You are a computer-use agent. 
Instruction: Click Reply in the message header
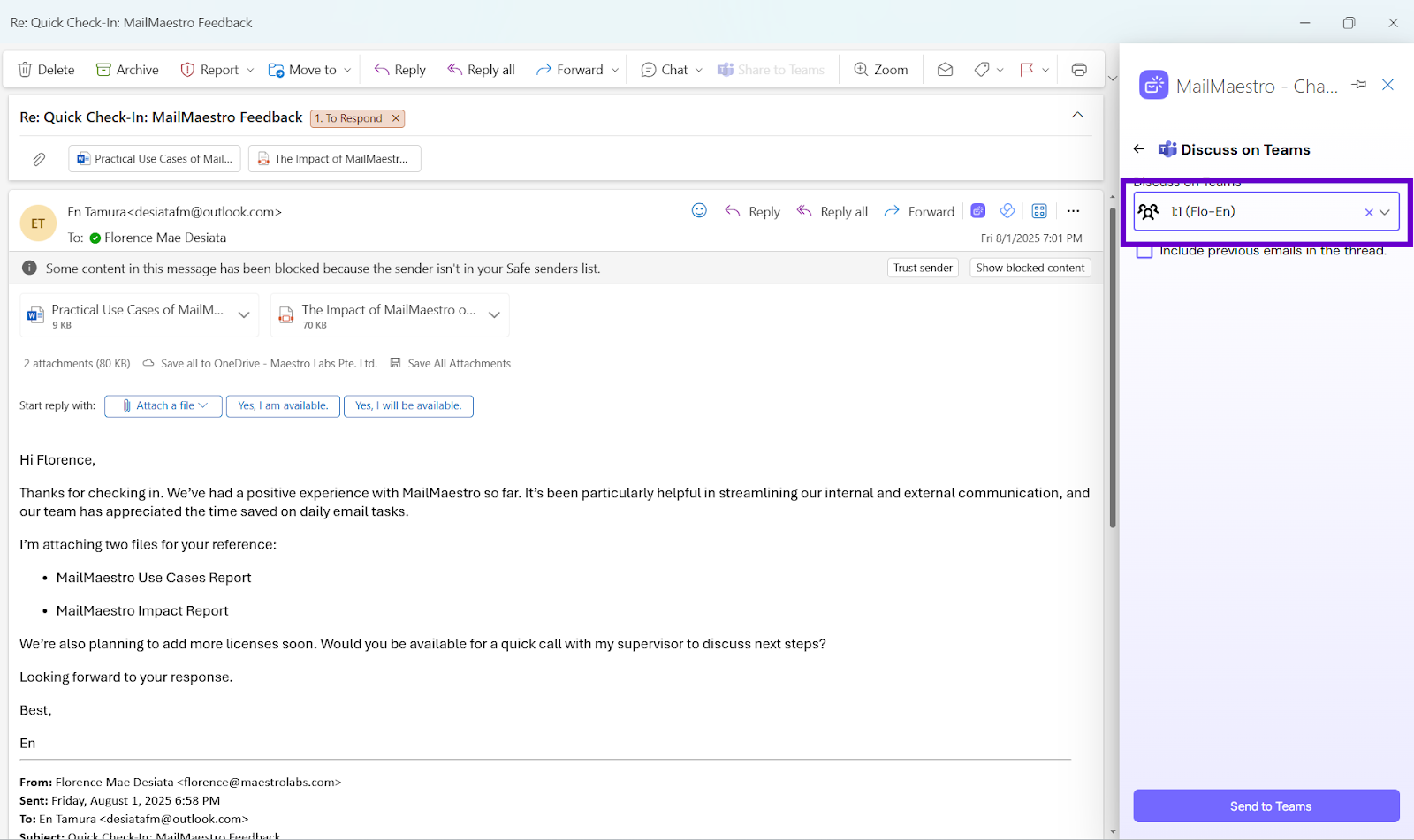[x=752, y=211]
